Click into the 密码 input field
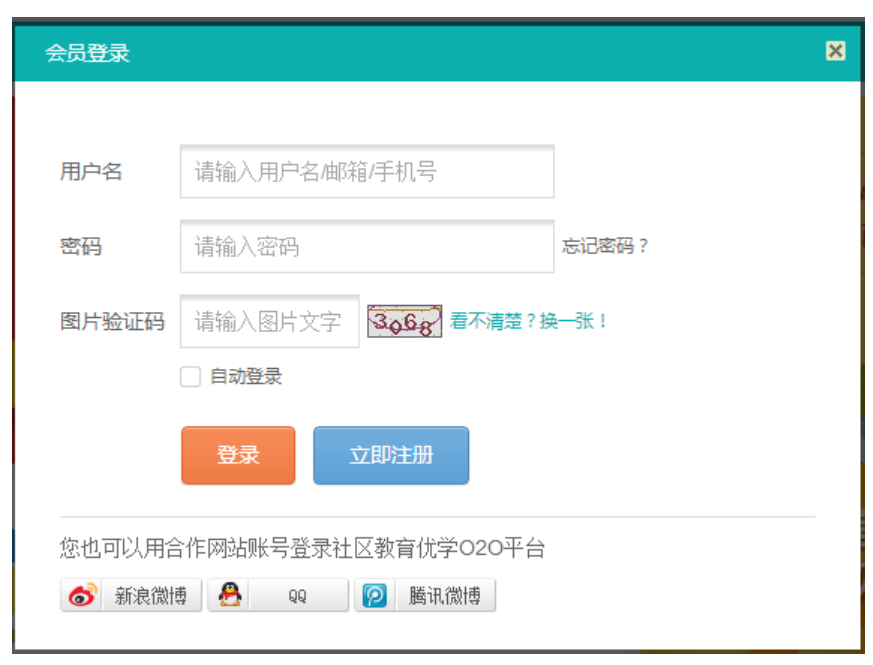 366,246
